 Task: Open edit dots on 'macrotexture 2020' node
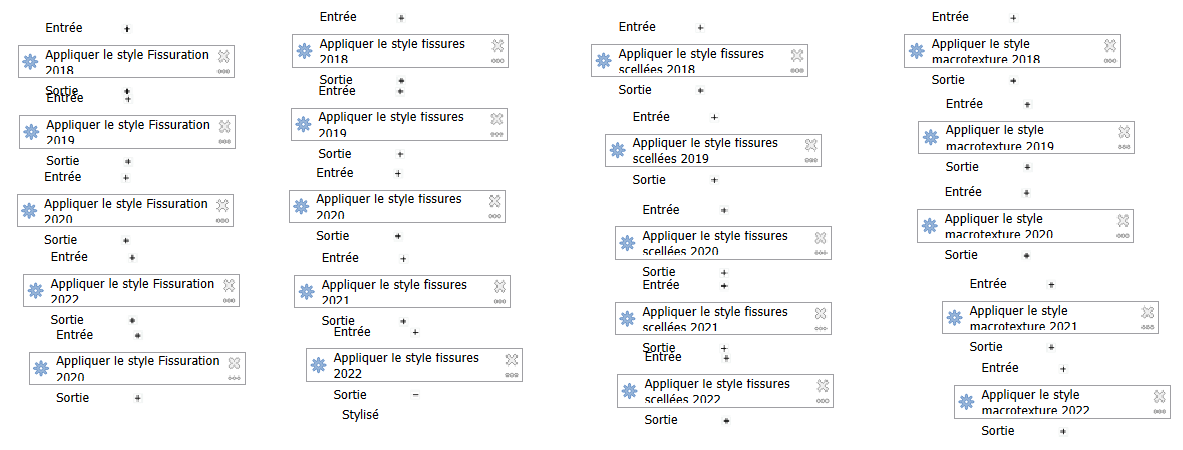(x=1123, y=236)
